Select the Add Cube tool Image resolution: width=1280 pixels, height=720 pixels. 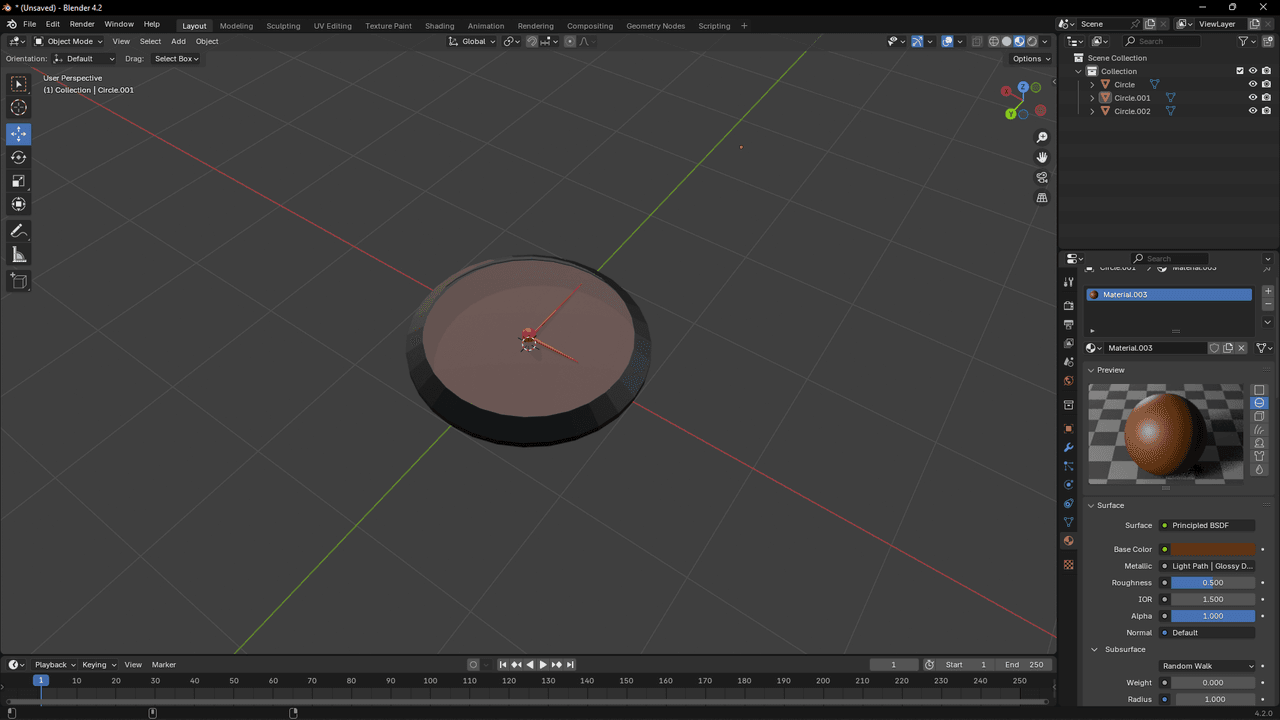[x=19, y=281]
